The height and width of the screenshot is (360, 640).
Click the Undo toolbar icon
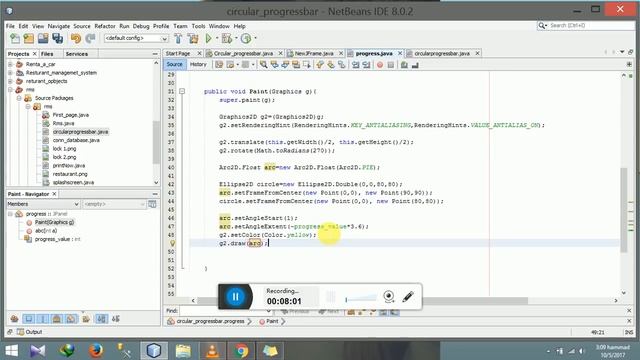[76, 38]
